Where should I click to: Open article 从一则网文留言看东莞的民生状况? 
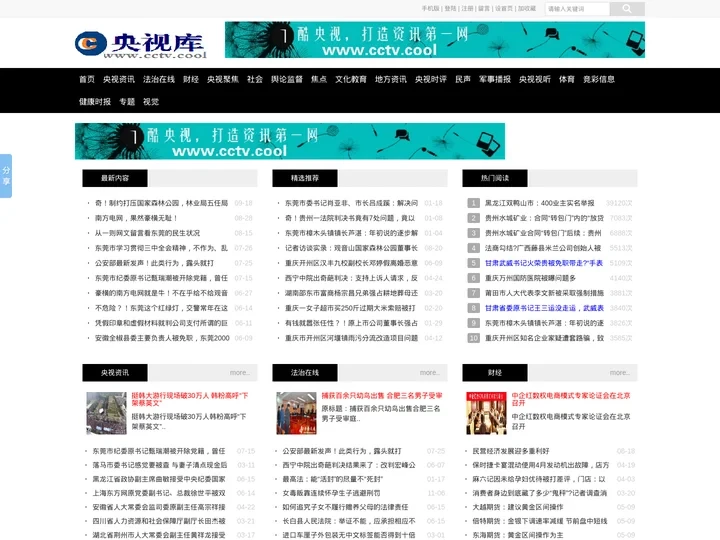[x=147, y=233]
